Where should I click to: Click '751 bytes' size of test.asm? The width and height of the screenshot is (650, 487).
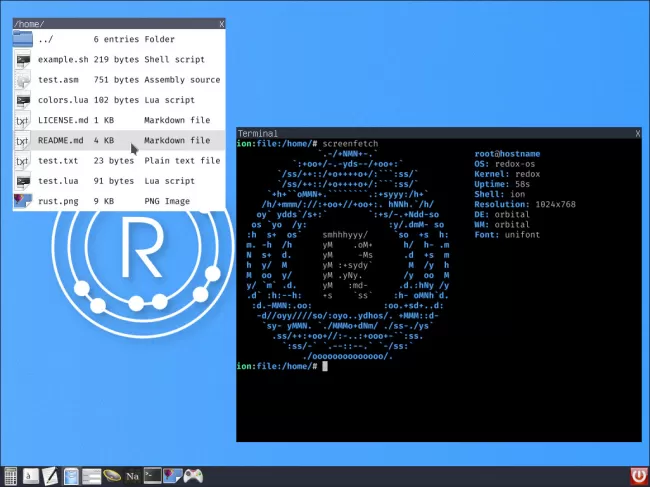pyautogui.click(x=116, y=80)
